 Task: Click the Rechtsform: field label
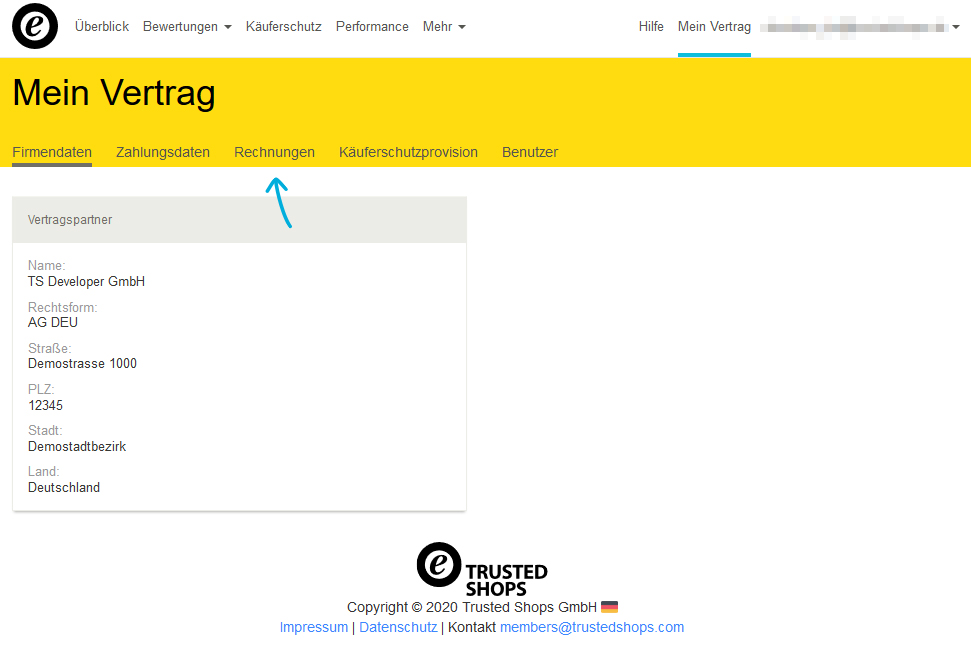pyautogui.click(x=63, y=307)
